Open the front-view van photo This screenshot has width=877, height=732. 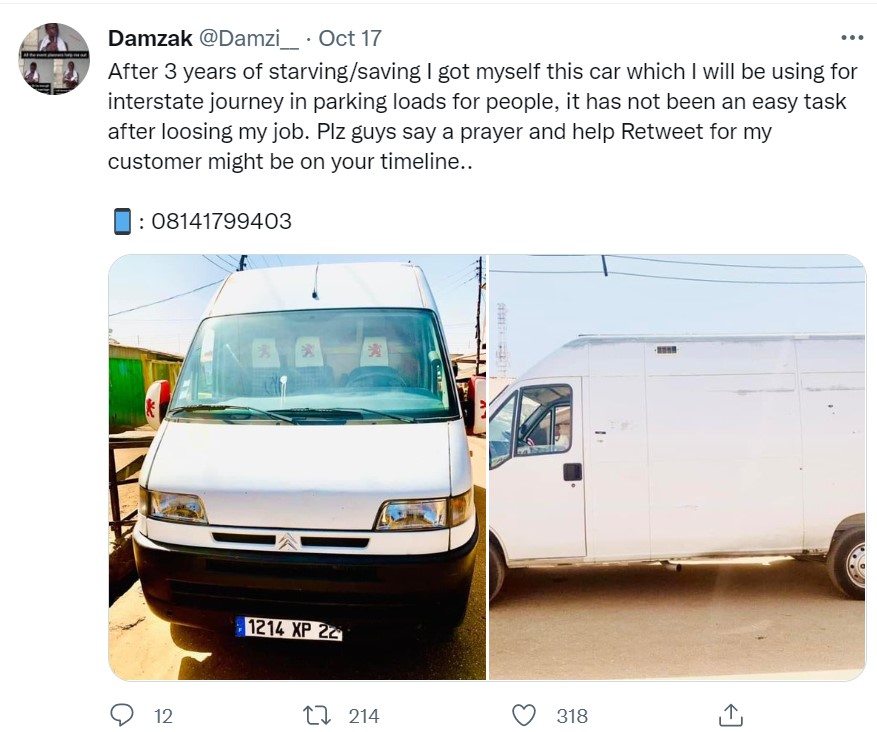tap(297, 467)
